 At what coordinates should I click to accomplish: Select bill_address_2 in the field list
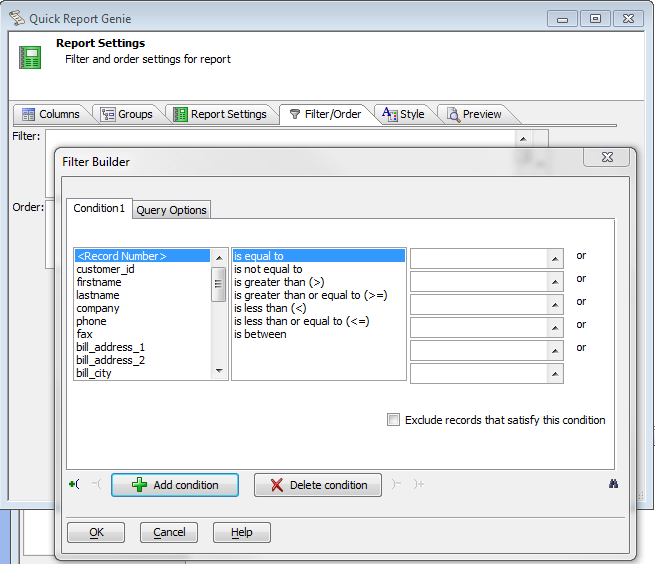click(142, 360)
